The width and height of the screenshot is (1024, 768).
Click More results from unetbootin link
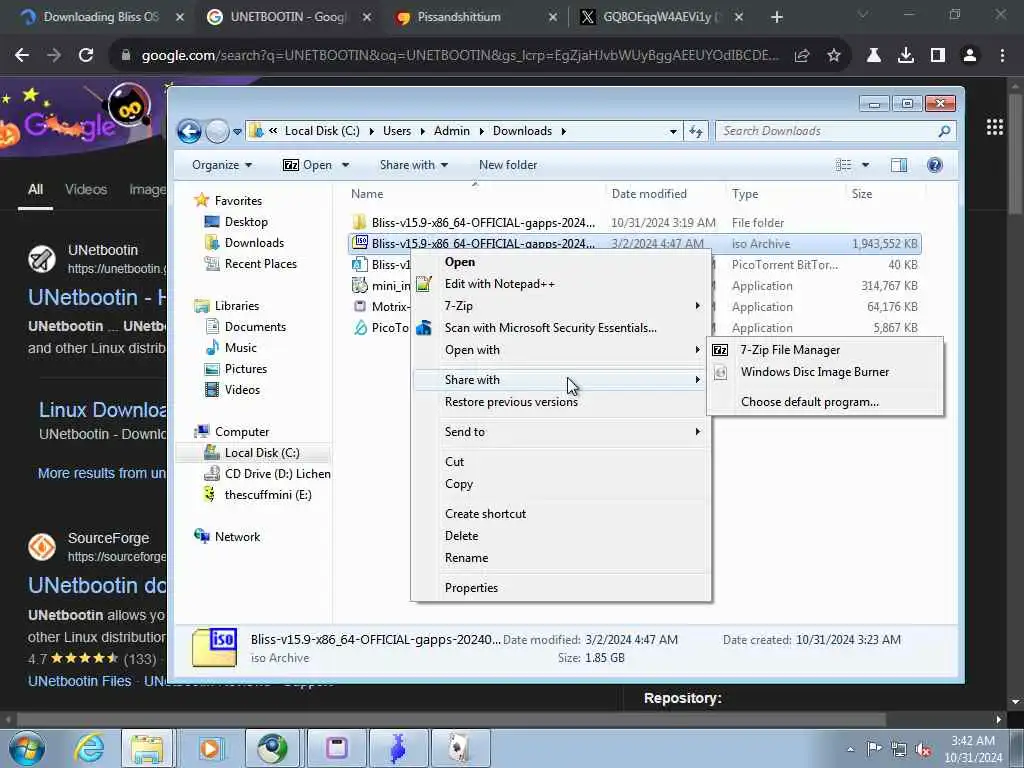(101, 473)
